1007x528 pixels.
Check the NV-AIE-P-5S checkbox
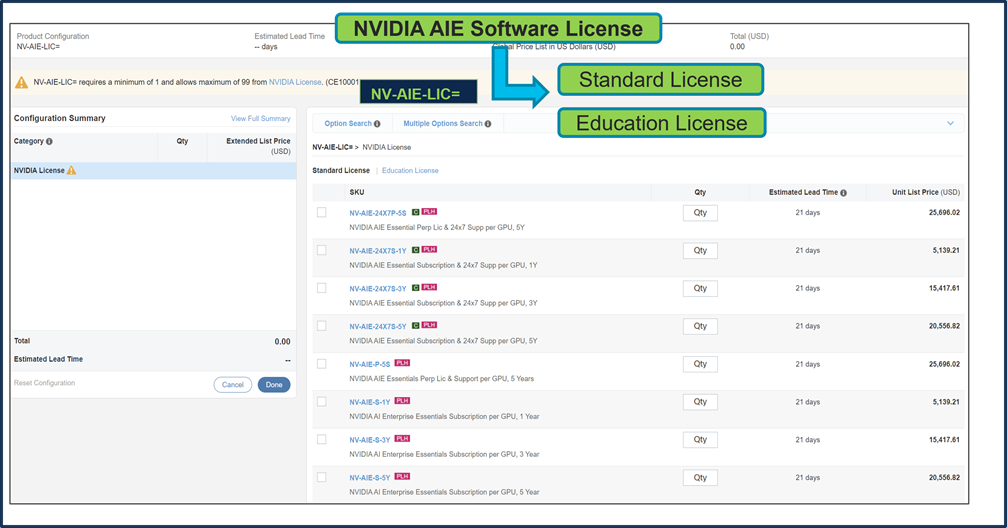coord(322,364)
